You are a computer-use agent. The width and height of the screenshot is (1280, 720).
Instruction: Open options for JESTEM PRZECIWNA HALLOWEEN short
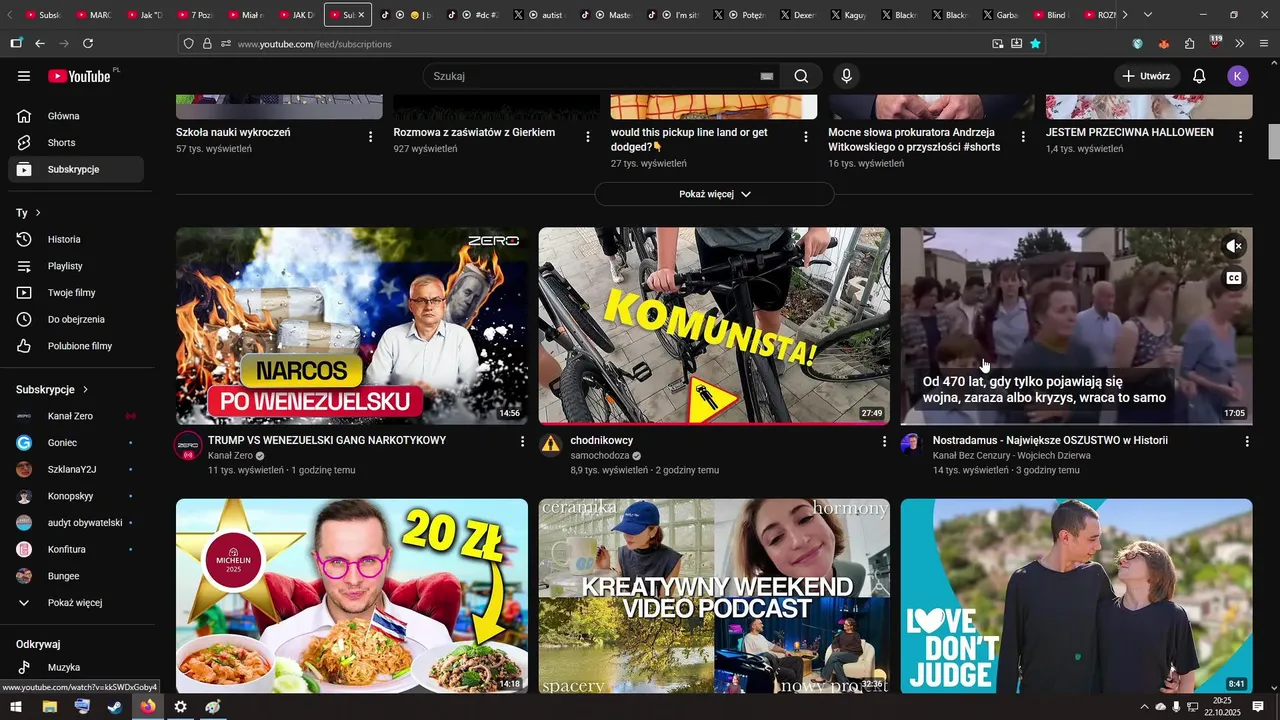(1241, 137)
